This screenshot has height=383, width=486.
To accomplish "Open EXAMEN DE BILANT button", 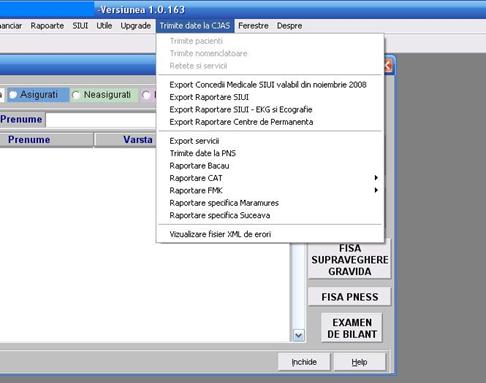I will click(x=352, y=328).
